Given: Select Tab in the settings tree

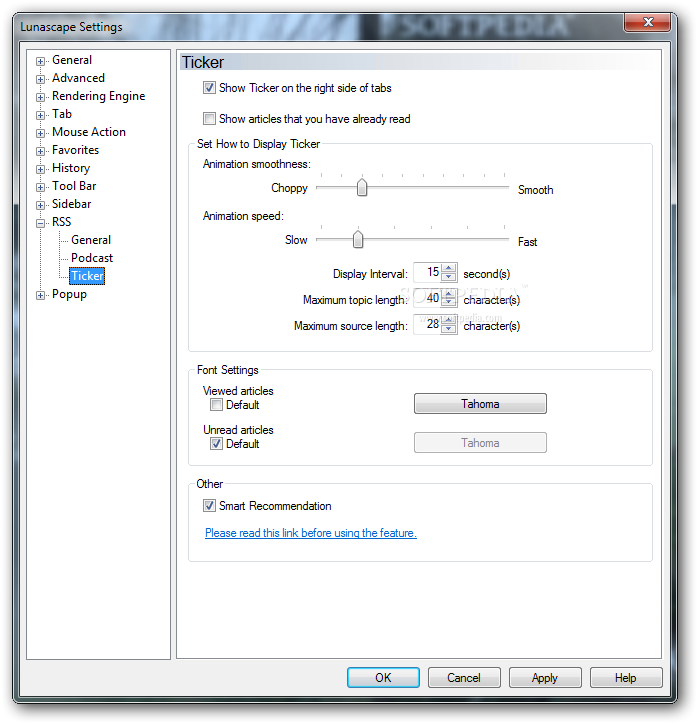Looking at the screenshot, I should (62, 114).
